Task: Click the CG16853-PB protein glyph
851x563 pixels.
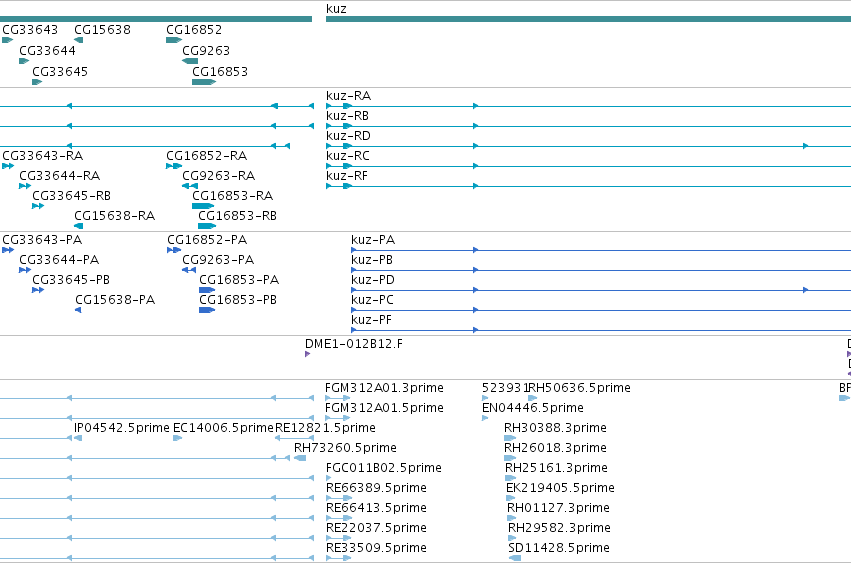Action: coord(207,310)
